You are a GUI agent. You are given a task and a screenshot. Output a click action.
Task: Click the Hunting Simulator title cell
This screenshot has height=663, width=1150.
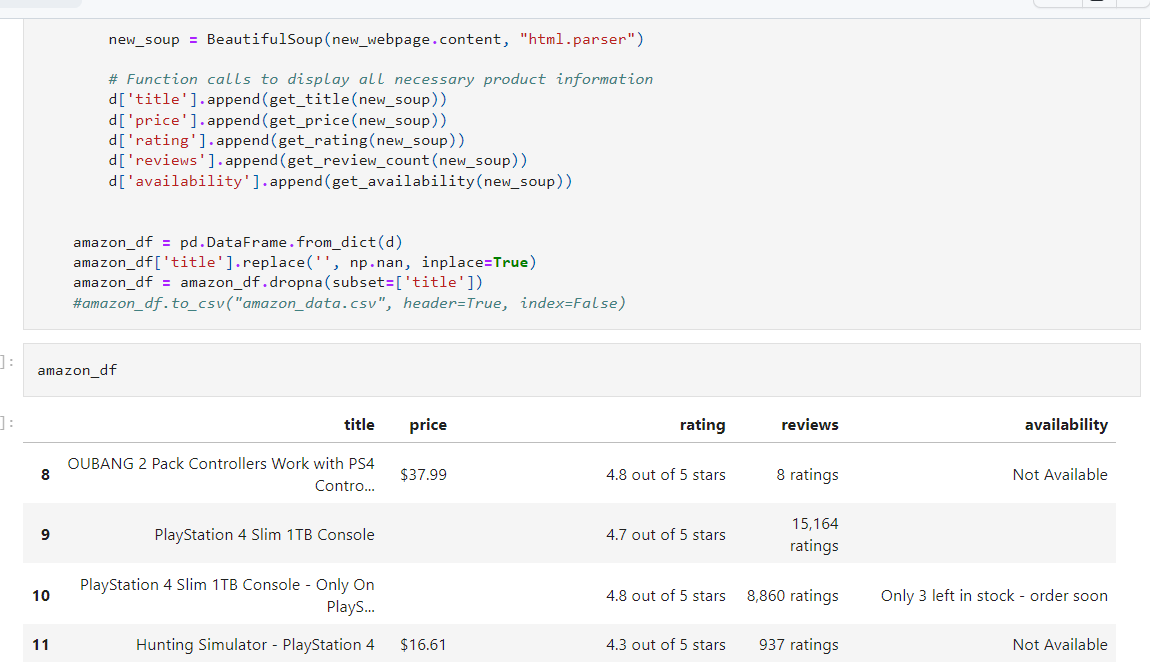tap(255, 645)
